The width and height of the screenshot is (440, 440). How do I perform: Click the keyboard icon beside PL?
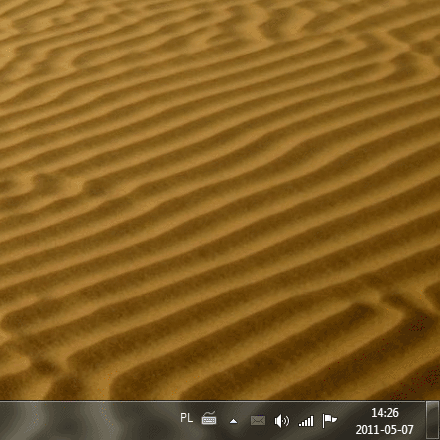click(209, 418)
